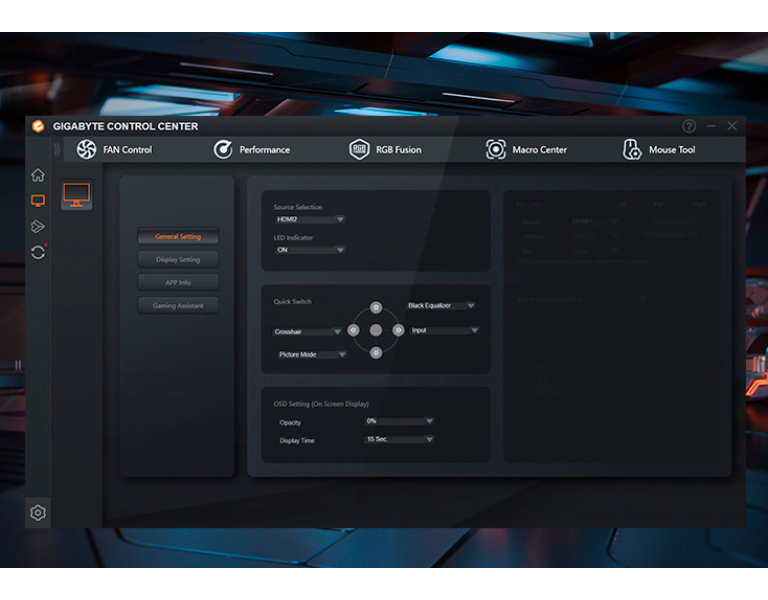Viewport: 768px width, 600px height.
Task: Click the Quick Switch right arrow button
Action: (x=398, y=330)
